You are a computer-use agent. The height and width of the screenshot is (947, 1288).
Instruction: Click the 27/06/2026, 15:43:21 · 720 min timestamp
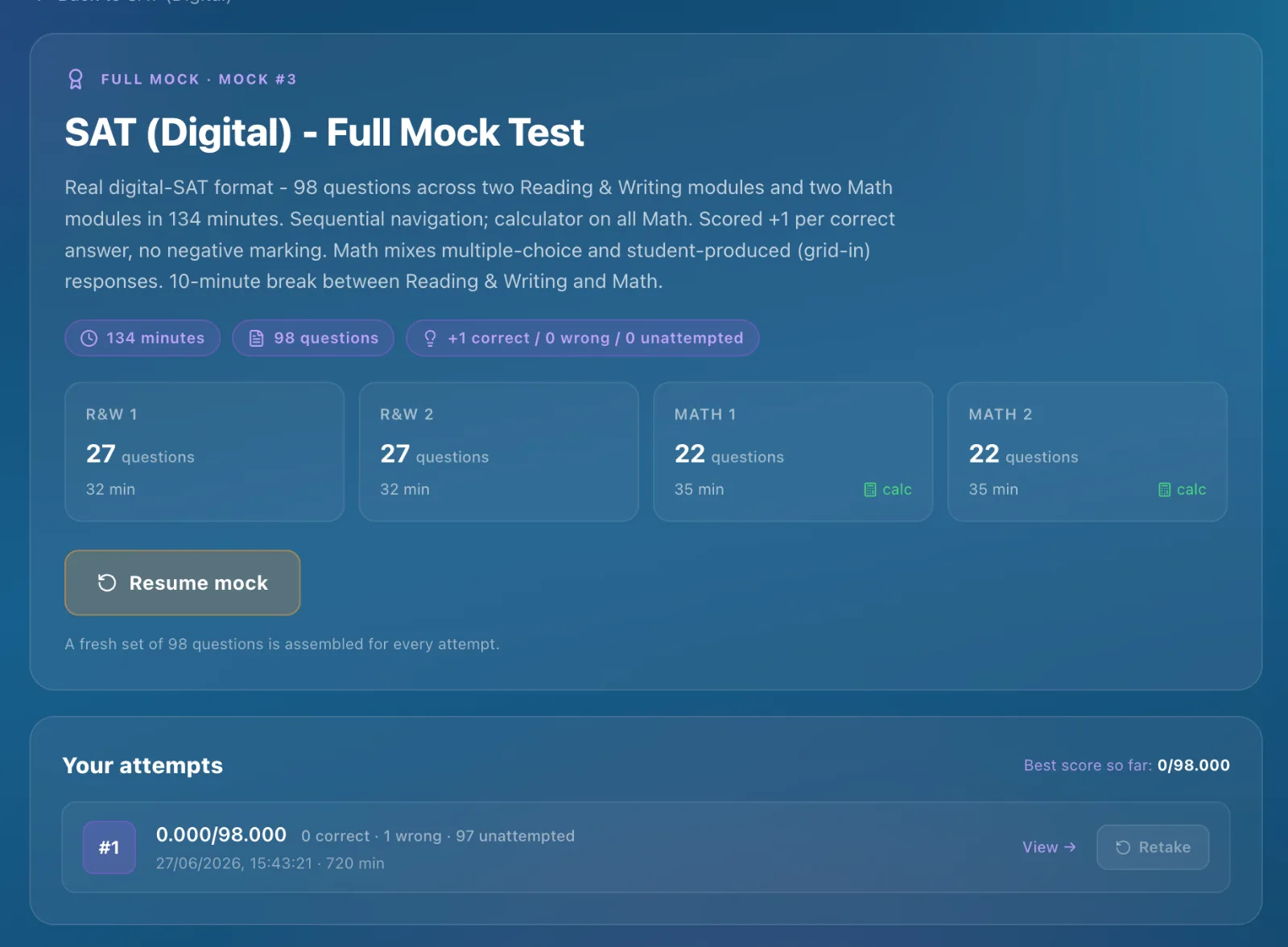coord(270,863)
